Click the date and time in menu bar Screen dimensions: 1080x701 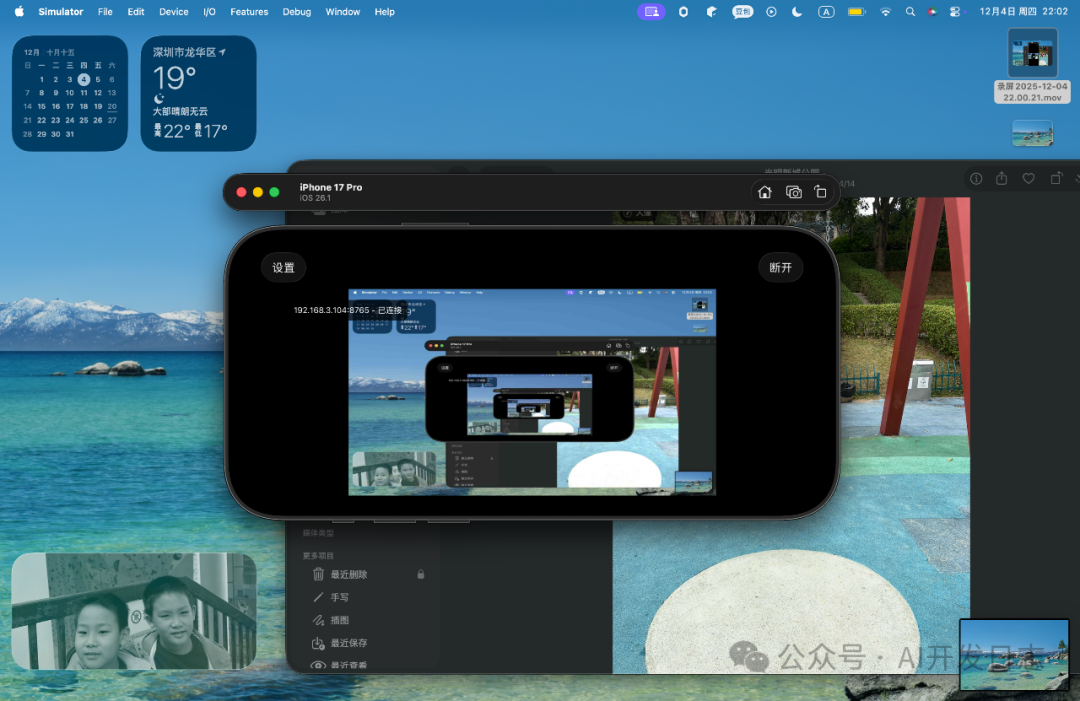[x=1024, y=12]
